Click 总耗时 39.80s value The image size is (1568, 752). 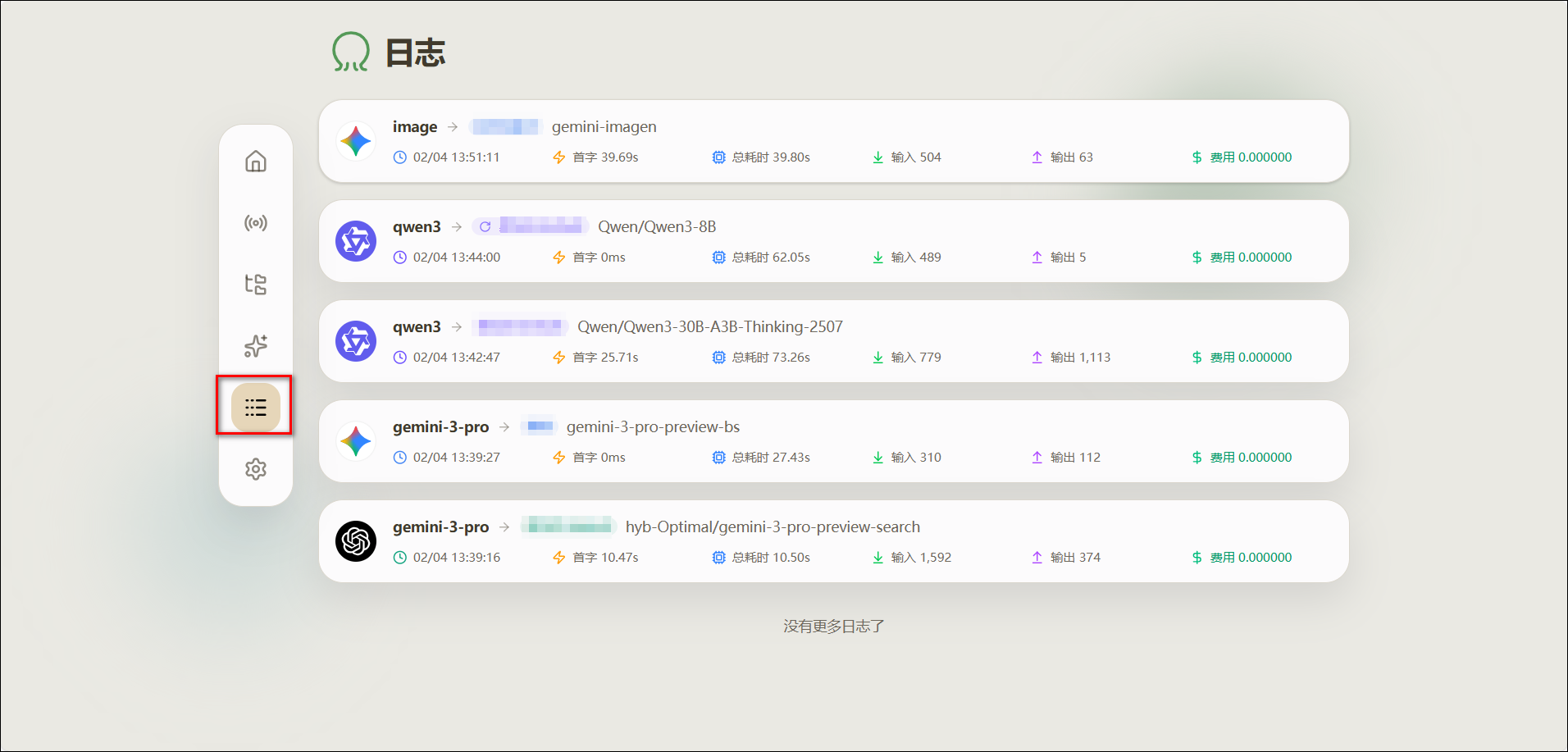coord(771,157)
